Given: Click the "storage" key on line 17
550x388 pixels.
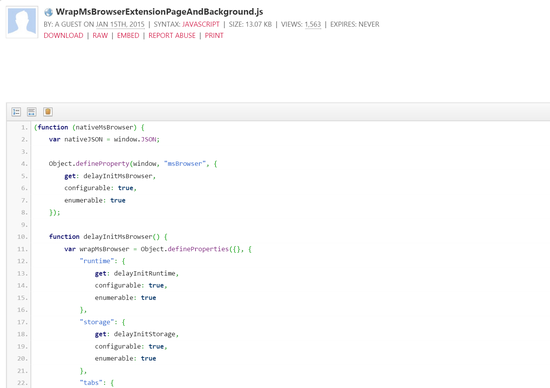Looking at the screenshot, I should [97, 322].
